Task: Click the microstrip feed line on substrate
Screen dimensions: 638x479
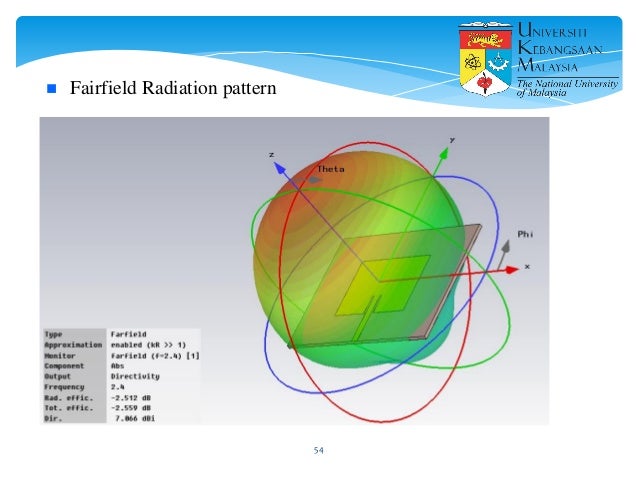Action: click(366, 319)
